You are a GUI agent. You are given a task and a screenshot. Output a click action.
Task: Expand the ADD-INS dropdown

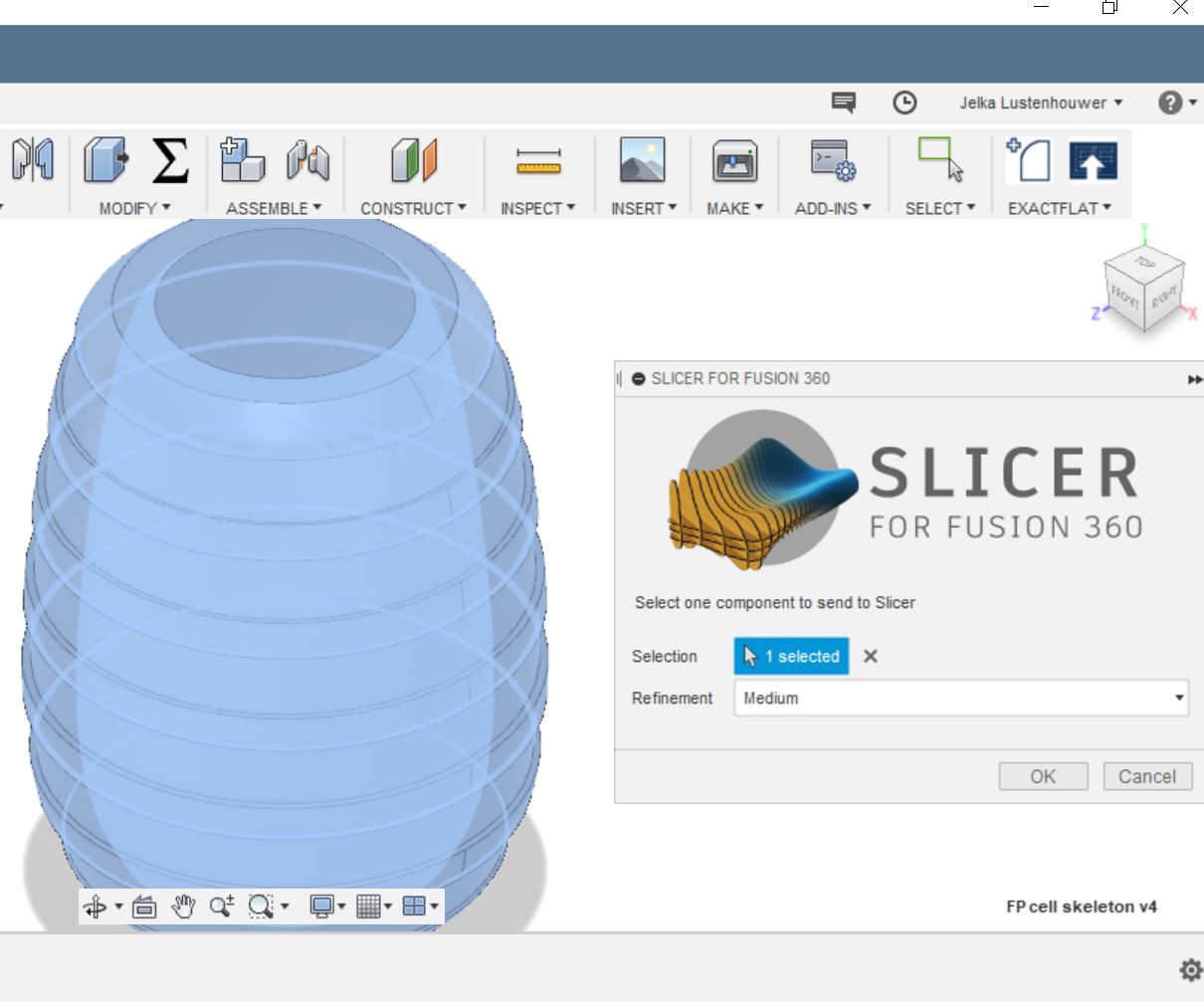tap(833, 208)
